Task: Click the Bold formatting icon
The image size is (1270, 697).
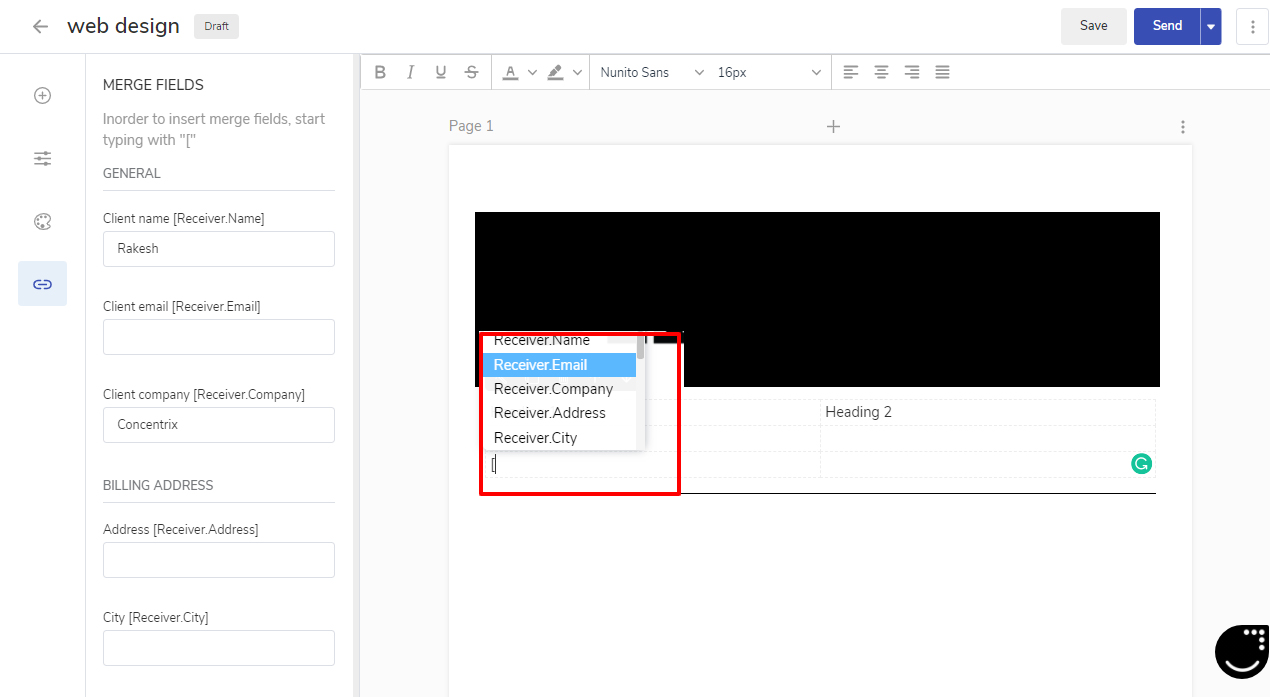Action: pos(380,72)
